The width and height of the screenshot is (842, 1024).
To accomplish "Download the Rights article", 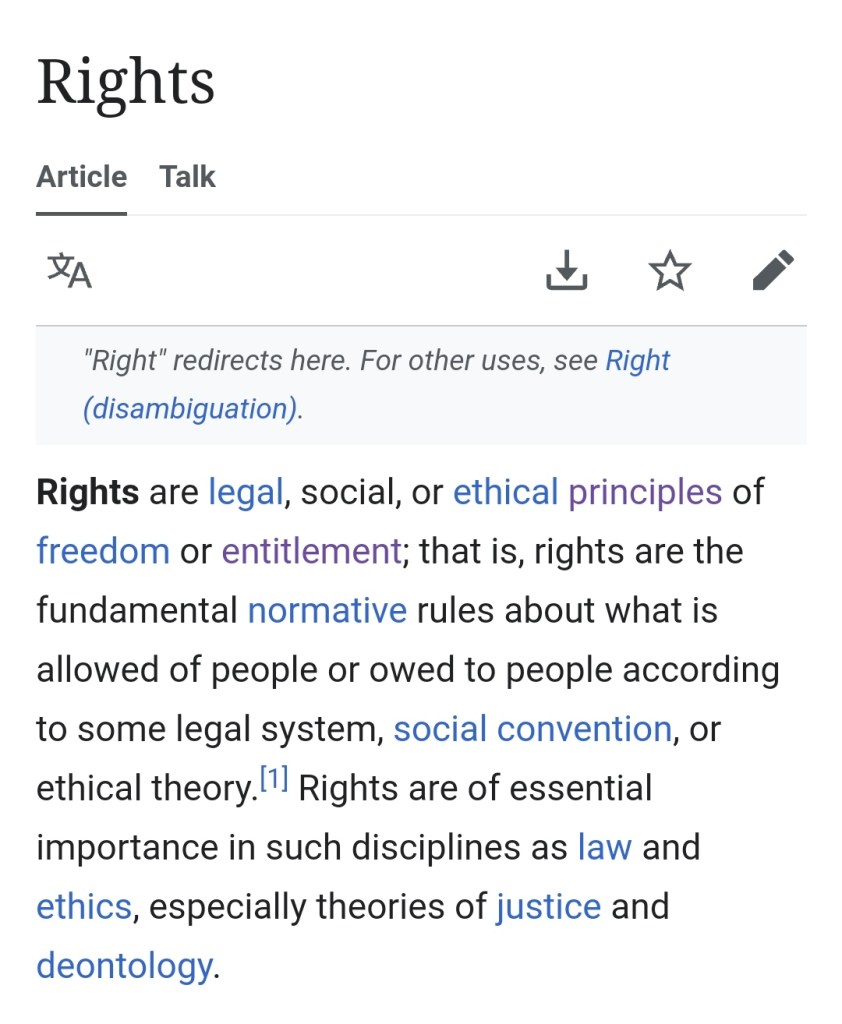I will 566,270.
